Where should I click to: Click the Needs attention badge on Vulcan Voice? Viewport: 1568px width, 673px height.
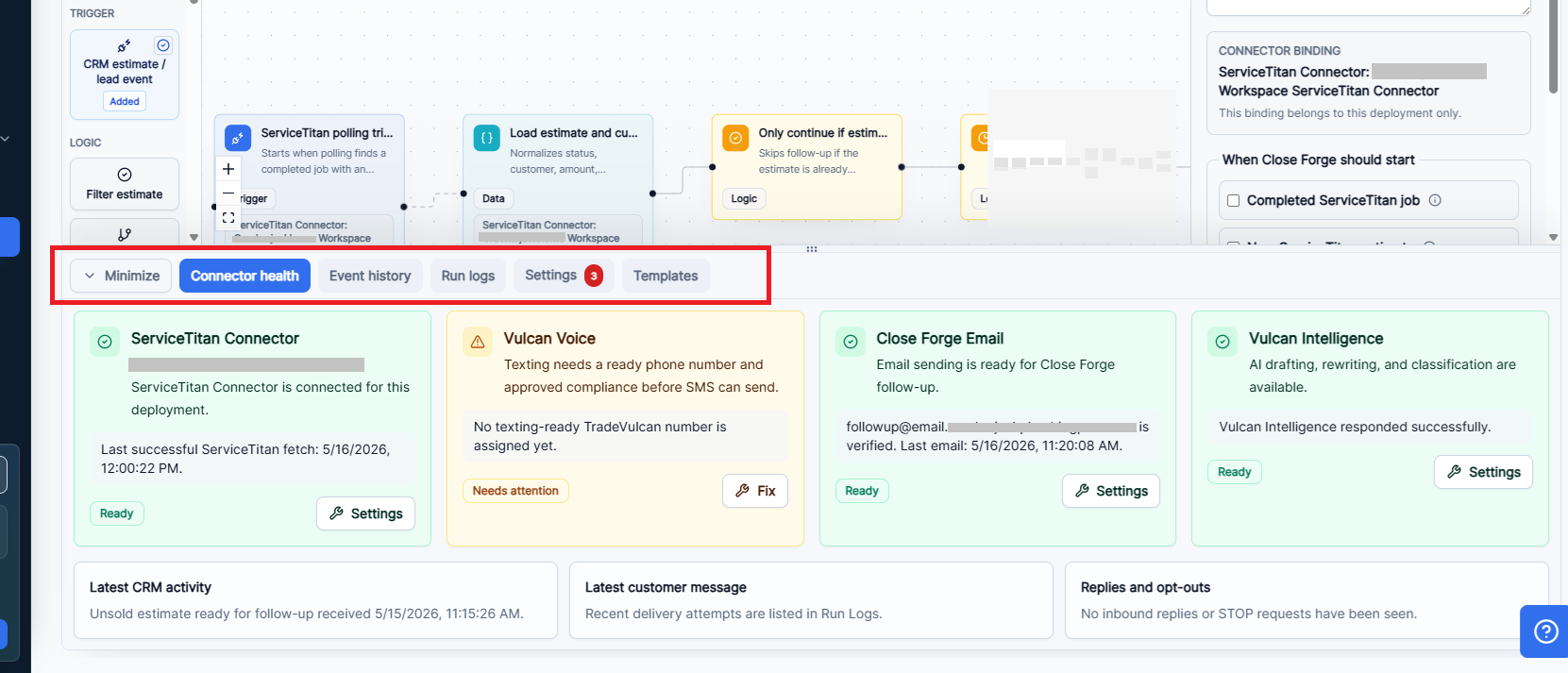515,491
